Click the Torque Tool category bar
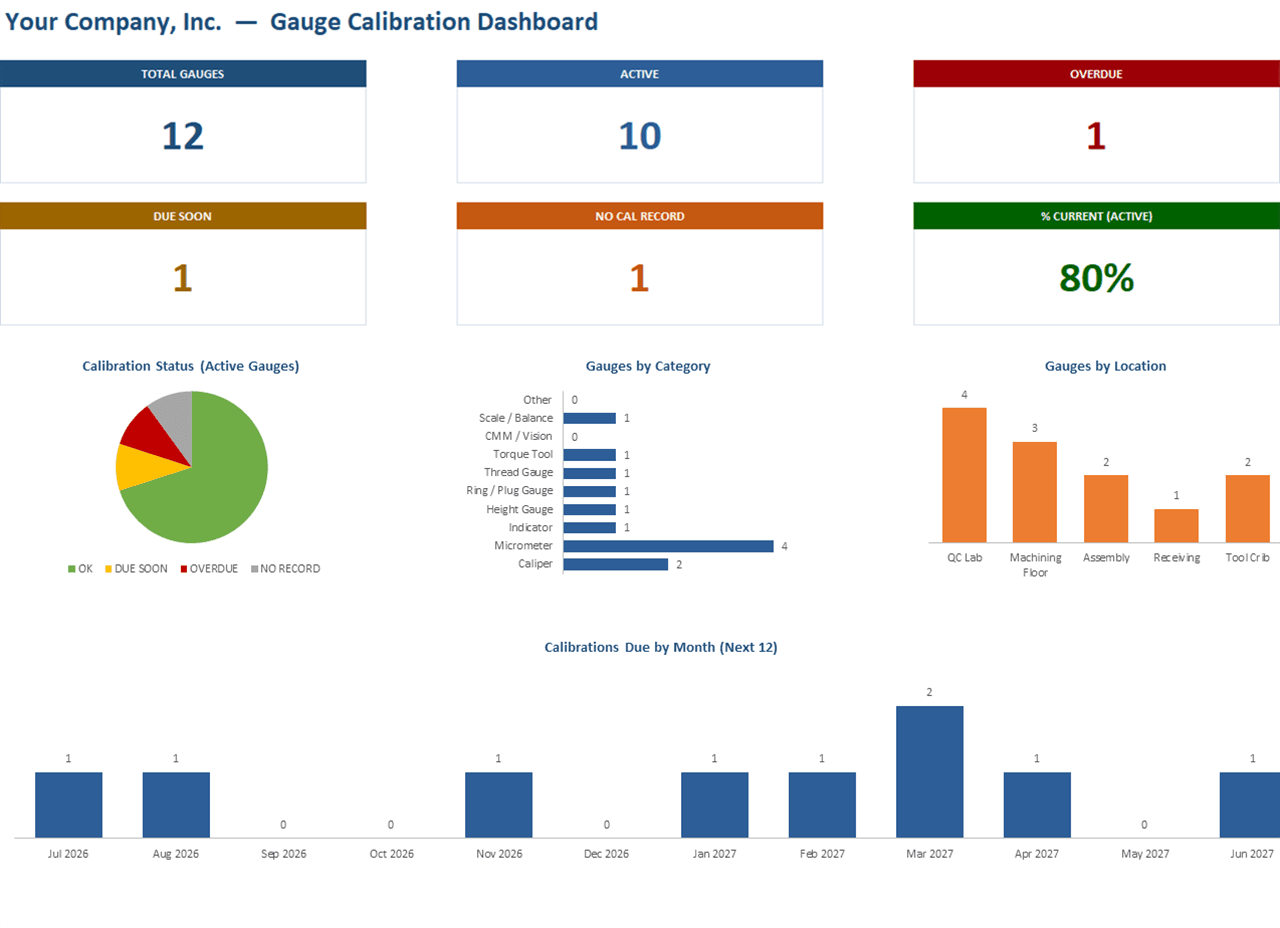Image resolution: width=1280 pixels, height=928 pixels. [x=589, y=455]
